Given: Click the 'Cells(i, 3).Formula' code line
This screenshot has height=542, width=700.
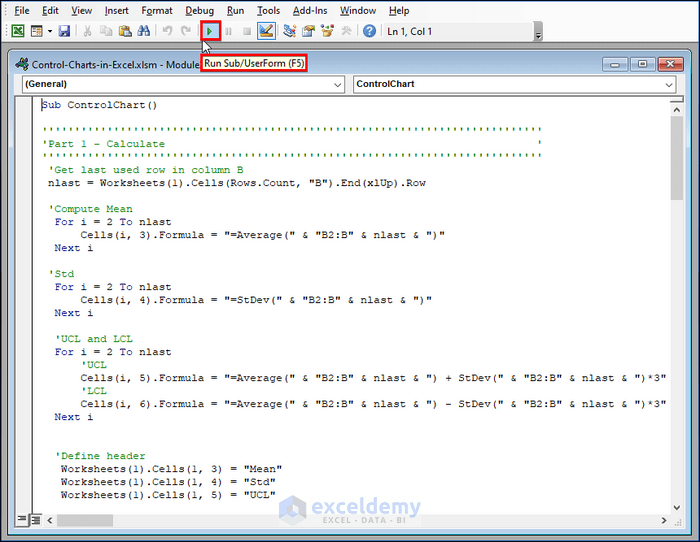Looking at the screenshot, I should click(x=262, y=235).
